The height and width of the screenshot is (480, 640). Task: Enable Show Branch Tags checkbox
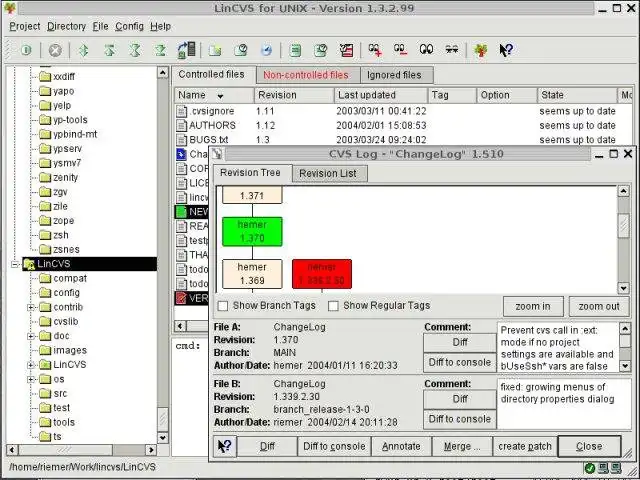point(223,306)
